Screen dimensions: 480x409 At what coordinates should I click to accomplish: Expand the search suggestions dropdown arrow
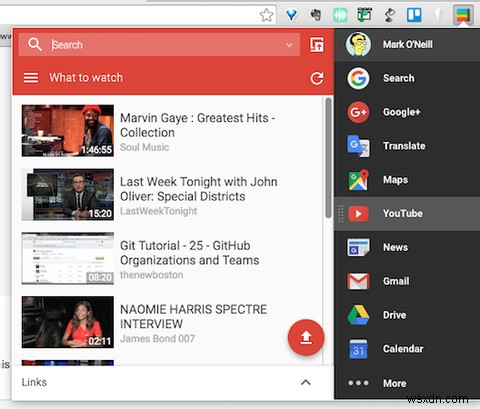pyautogui.click(x=289, y=45)
